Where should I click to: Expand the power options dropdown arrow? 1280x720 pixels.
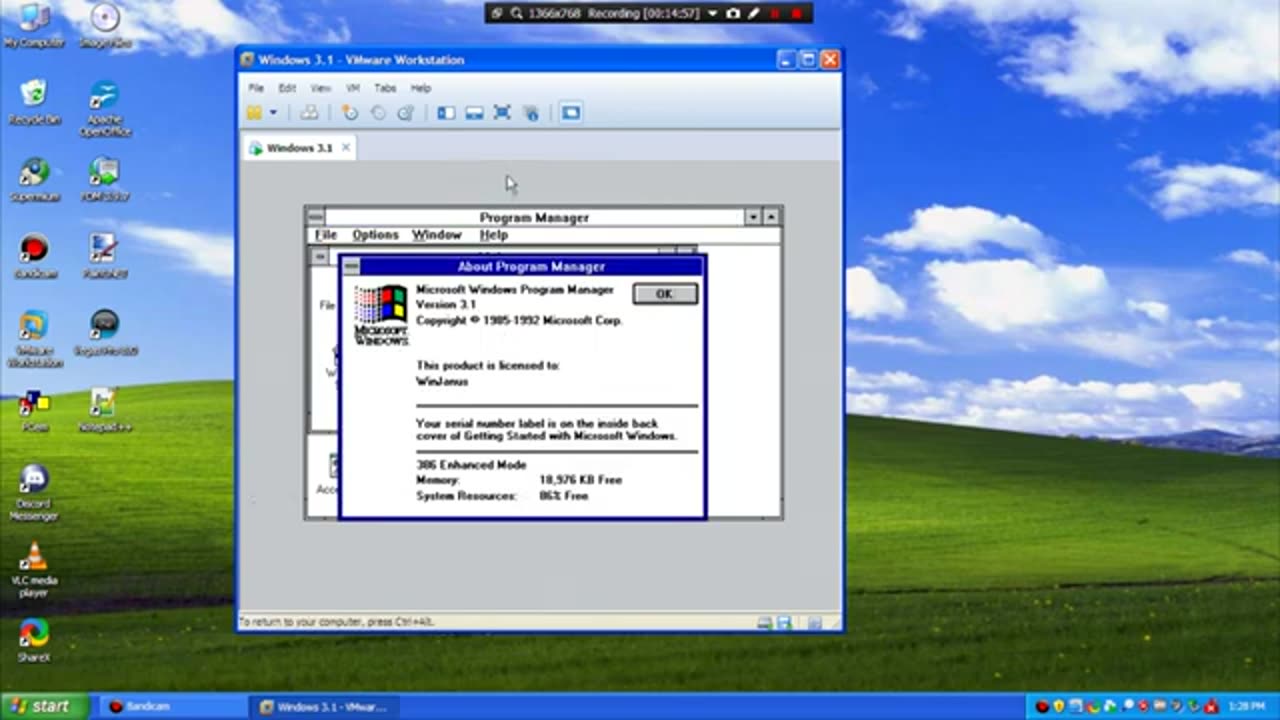[x=273, y=113]
